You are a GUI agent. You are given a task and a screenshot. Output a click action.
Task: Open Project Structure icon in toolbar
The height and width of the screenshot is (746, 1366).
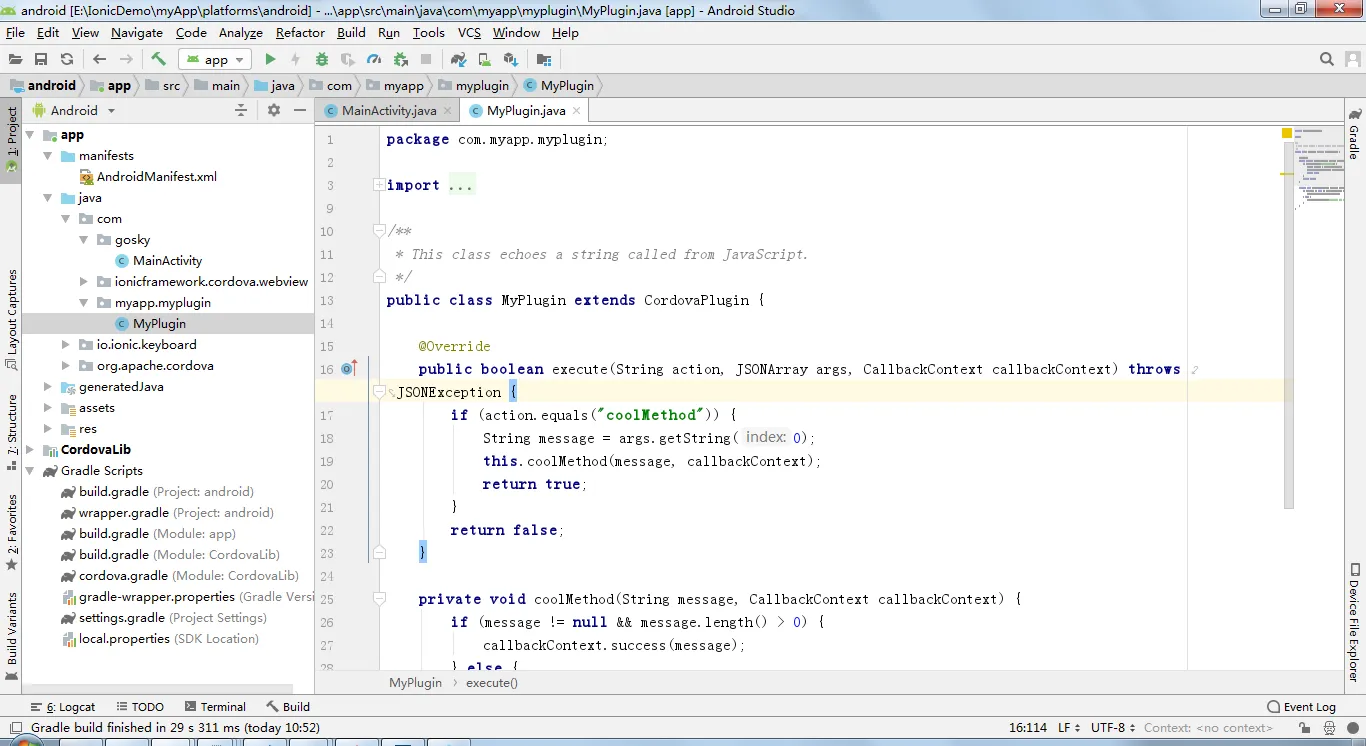click(x=543, y=59)
